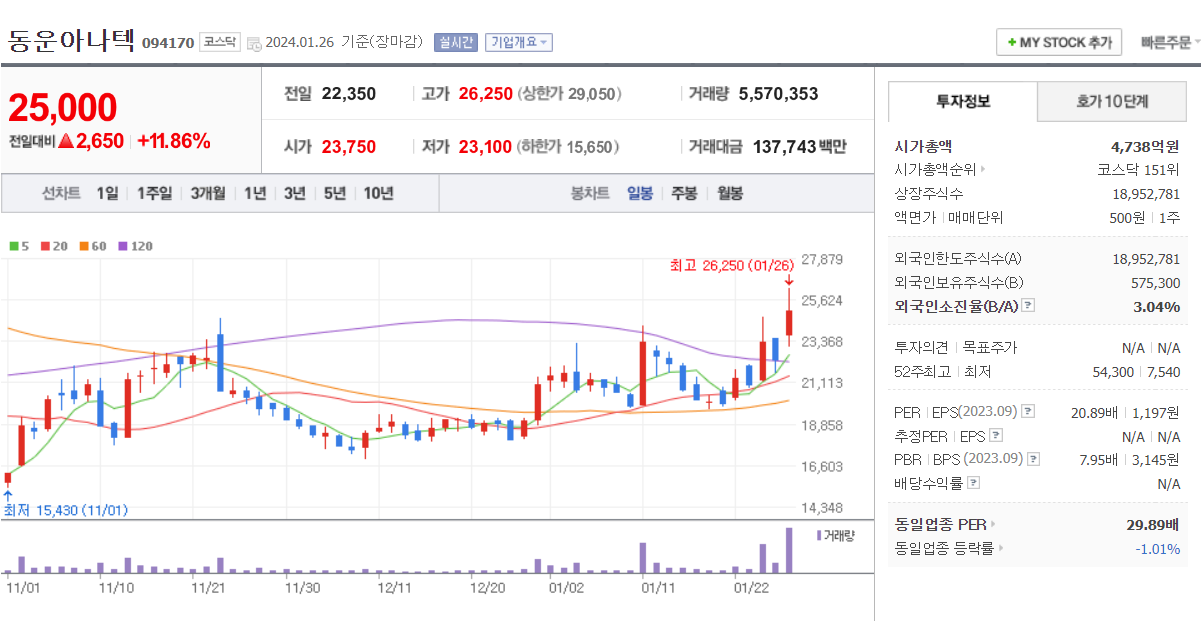Click the green plus icon on MY STOCK 추가

pyautogui.click(x=1012, y=43)
